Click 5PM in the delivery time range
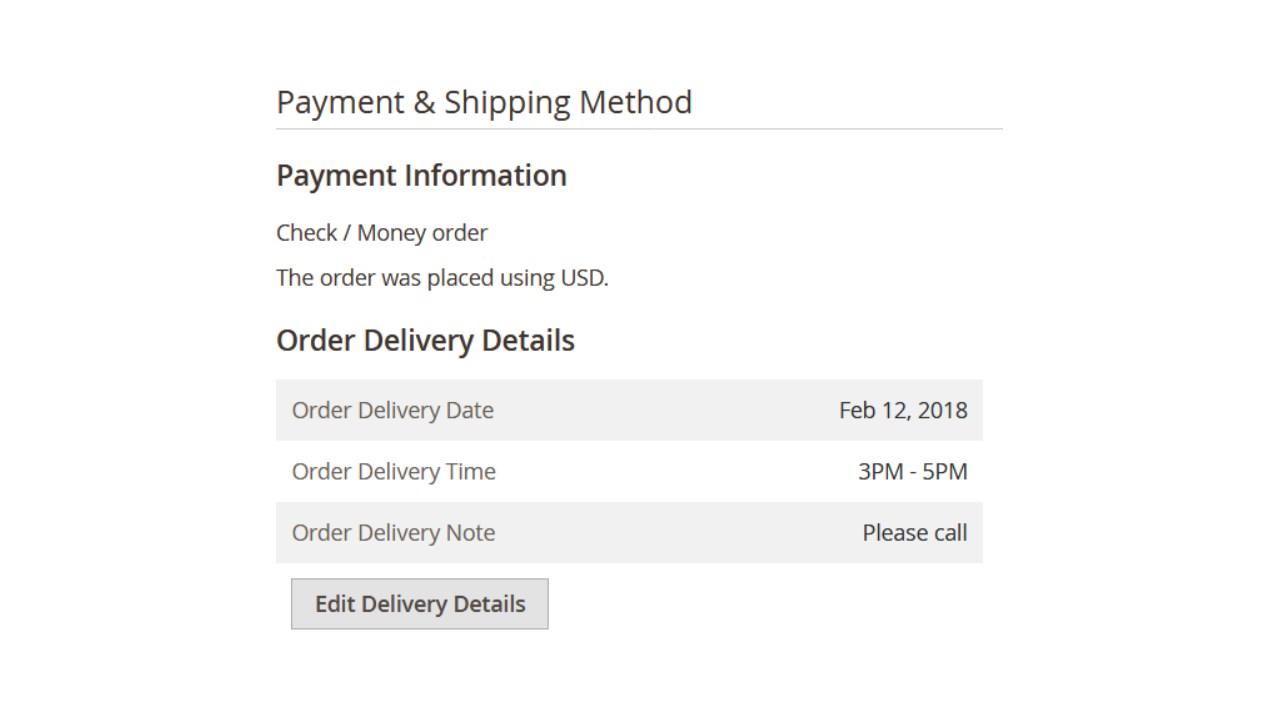This screenshot has height=728, width=1288. (945, 471)
